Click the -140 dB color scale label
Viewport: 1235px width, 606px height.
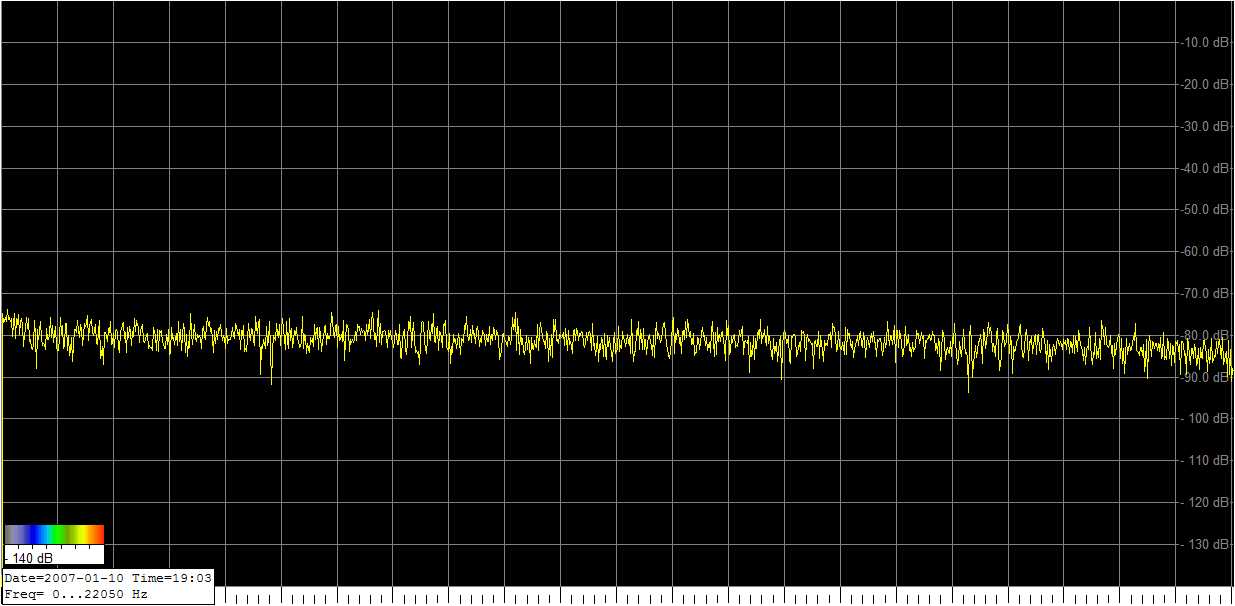click(30, 558)
